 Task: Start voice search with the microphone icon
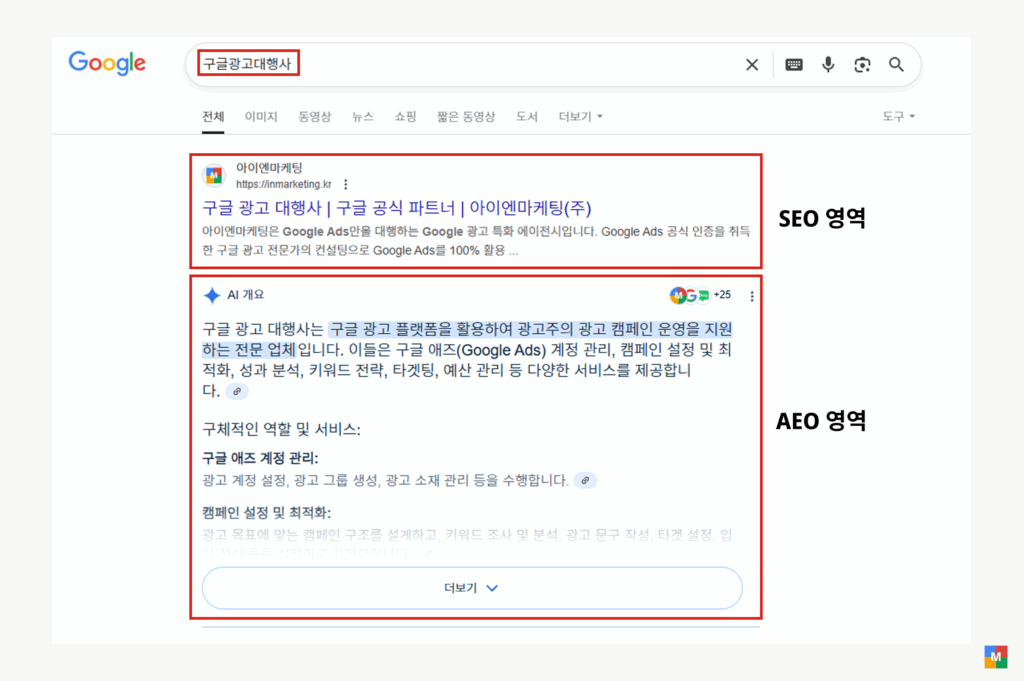click(x=828, y=65)
